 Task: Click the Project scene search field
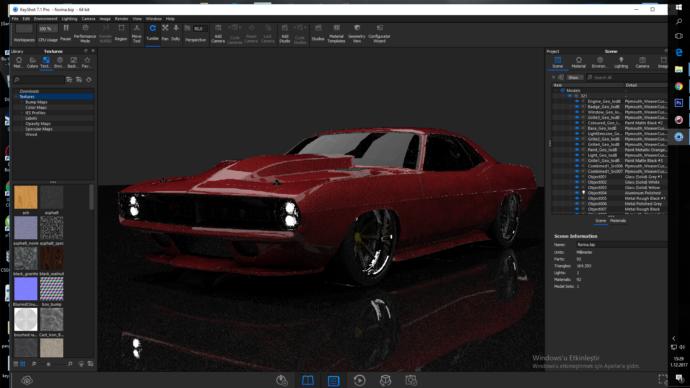(626, 77)
